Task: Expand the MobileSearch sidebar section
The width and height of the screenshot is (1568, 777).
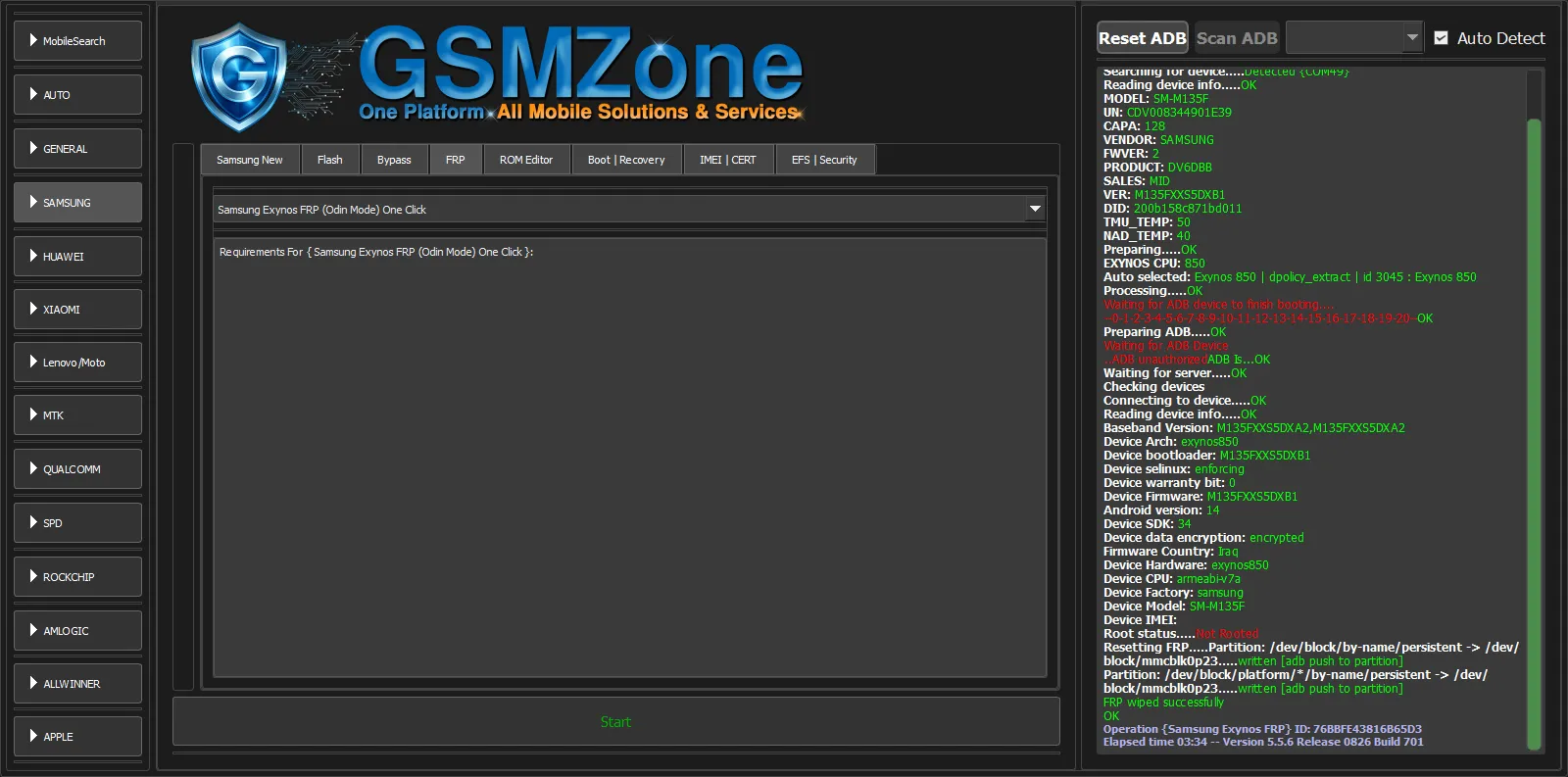Action: click(77, 41)
